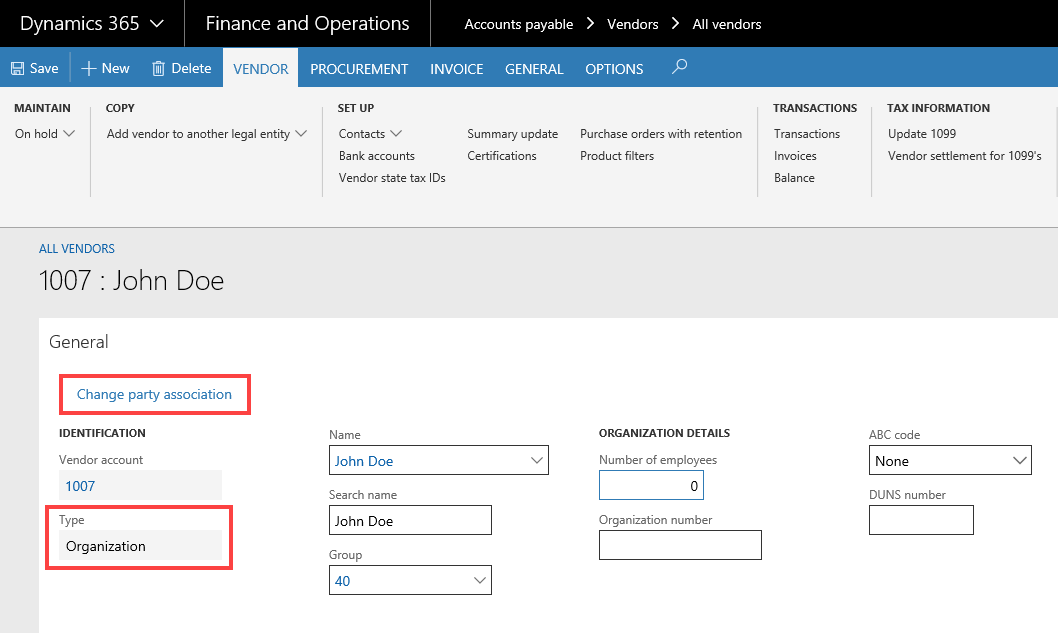The width and height of the screenshot is (1058, 633).
Task: Click Vendor settlement for 1099's
Action: pos(964,156)
